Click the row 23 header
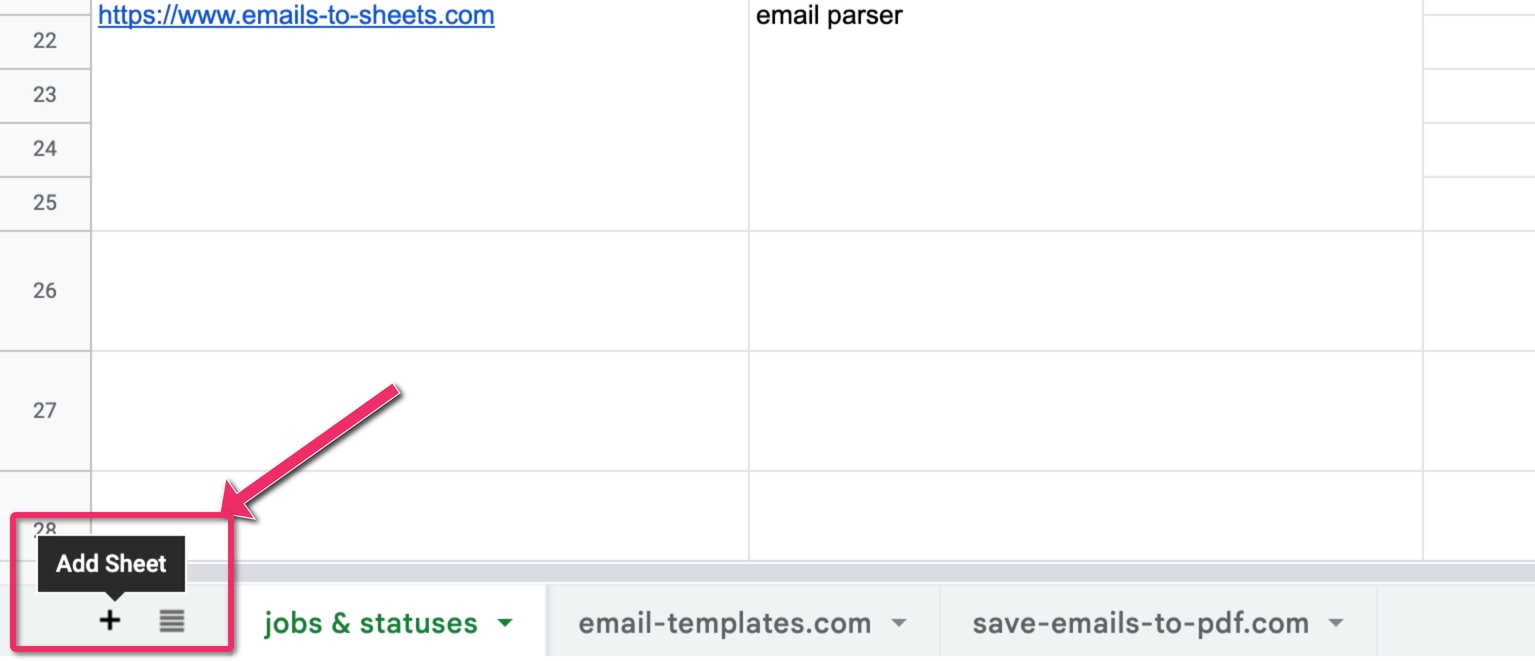The height and width of the screenshot is (661, 1535). pos(45,95)
